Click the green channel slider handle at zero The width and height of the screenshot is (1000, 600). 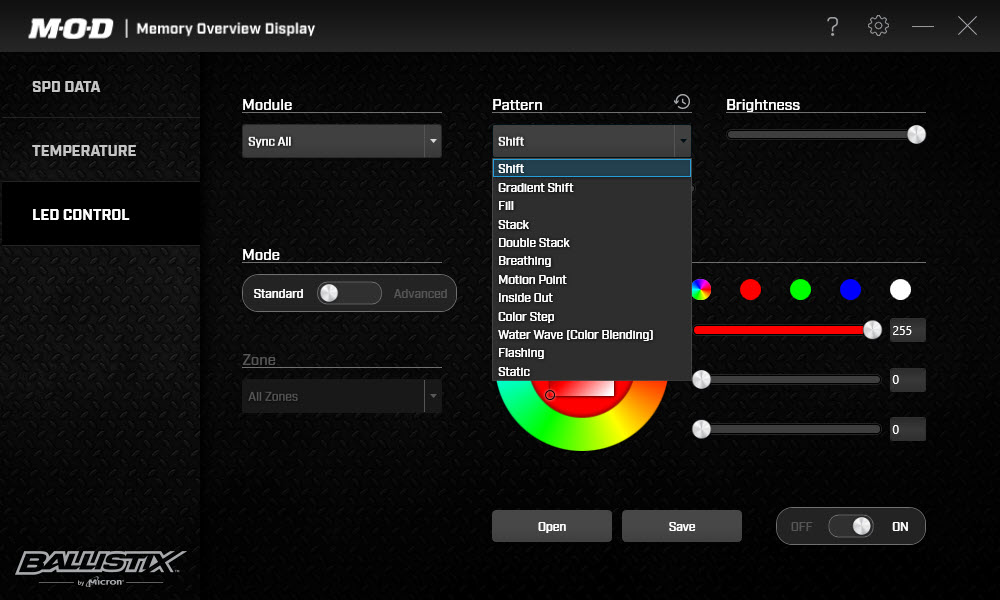click(702, 379)
